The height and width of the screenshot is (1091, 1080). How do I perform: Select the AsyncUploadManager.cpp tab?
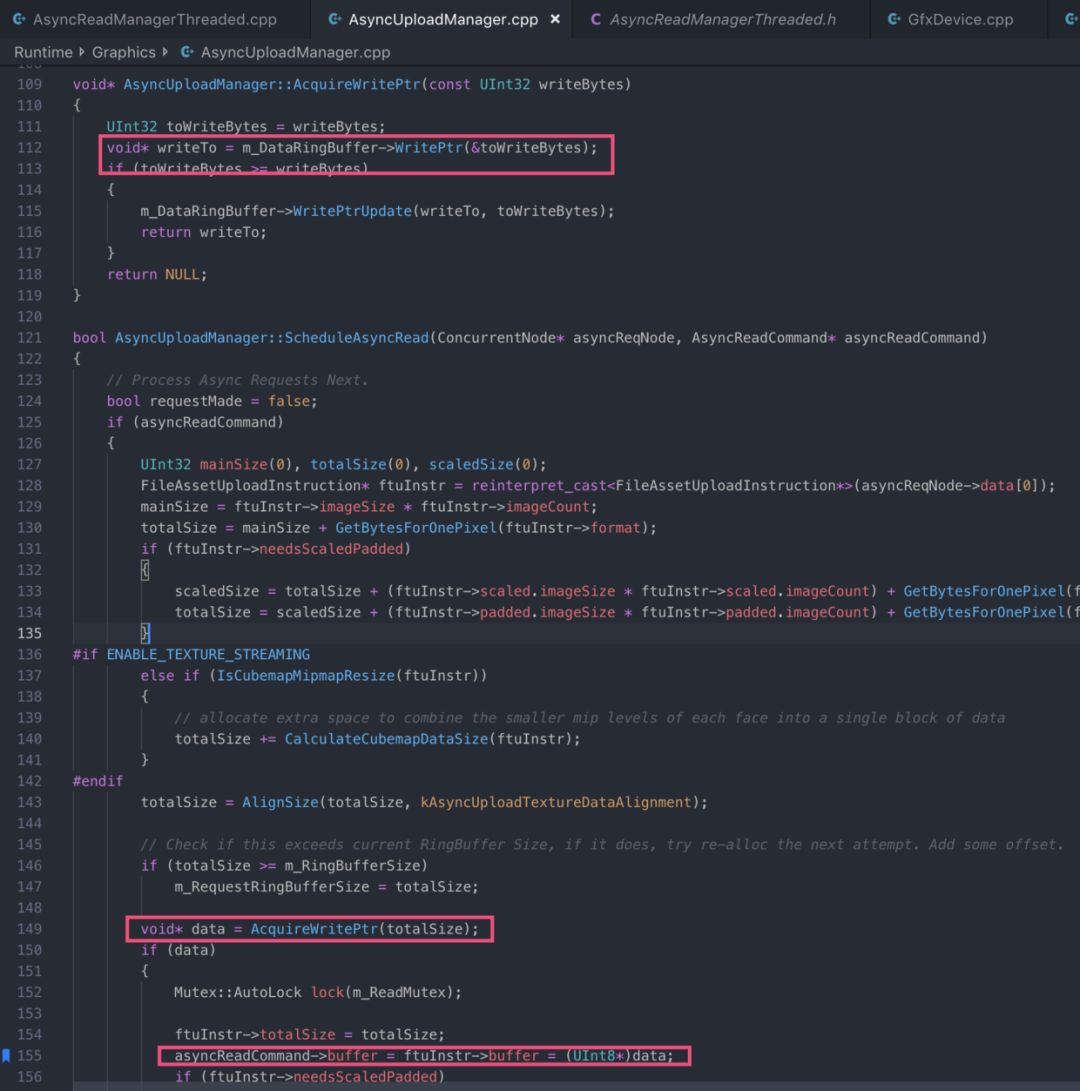443,19
